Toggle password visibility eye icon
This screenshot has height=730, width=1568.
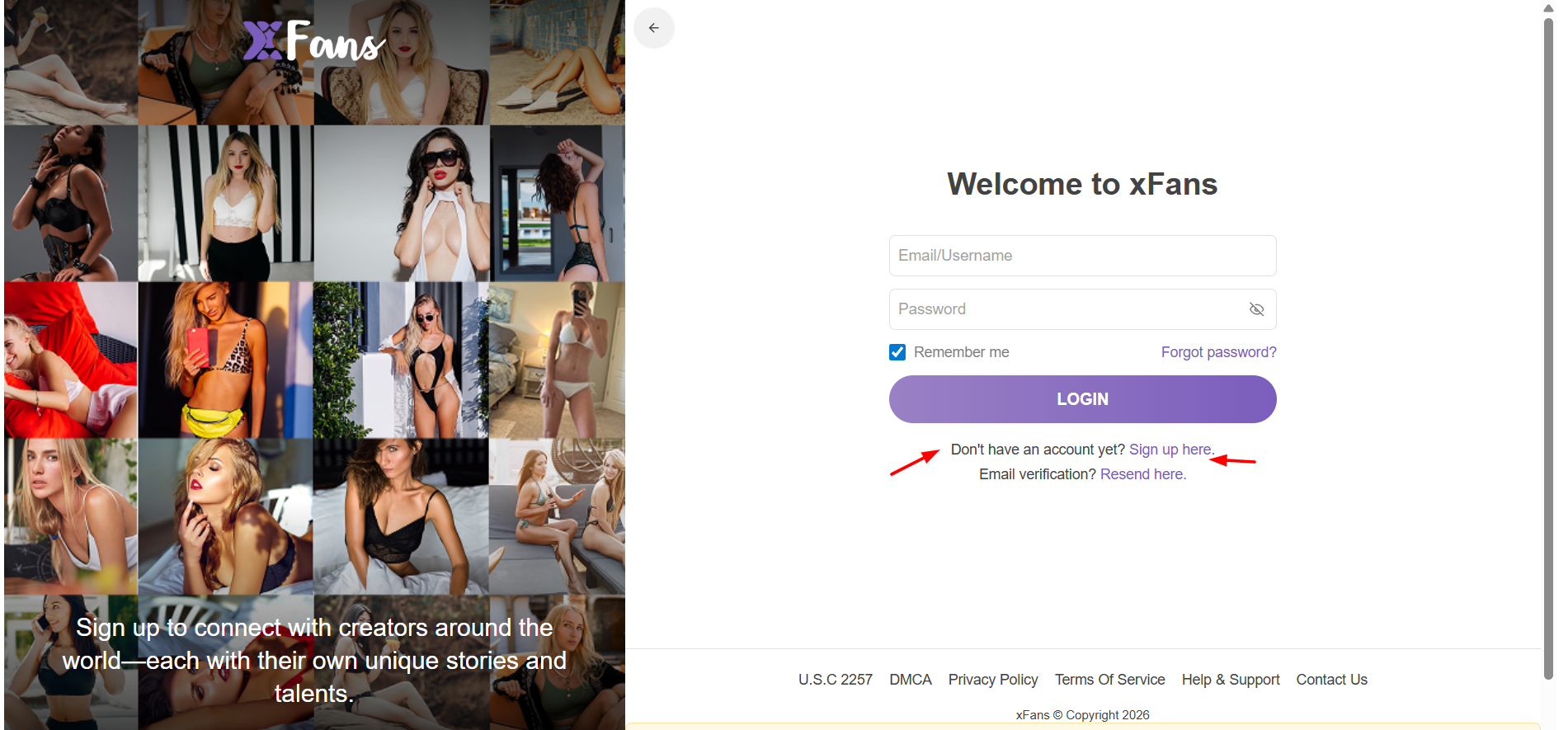click(1256, 309)
